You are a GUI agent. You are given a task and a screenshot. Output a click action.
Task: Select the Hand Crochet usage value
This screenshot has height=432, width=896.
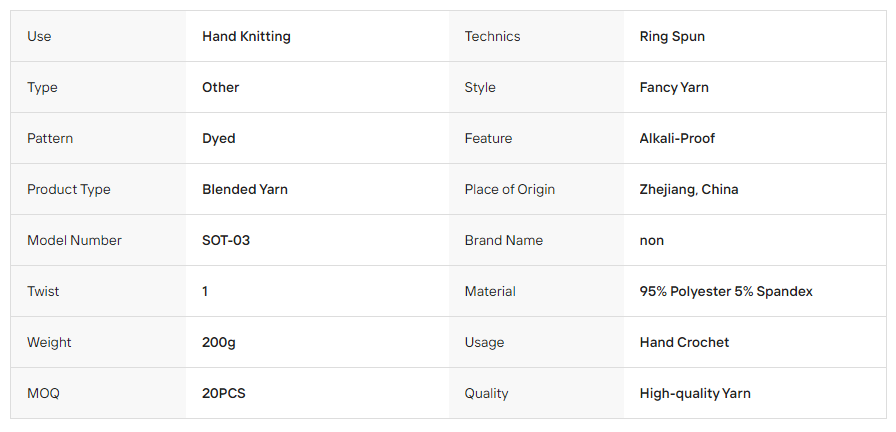coord(684,342)
